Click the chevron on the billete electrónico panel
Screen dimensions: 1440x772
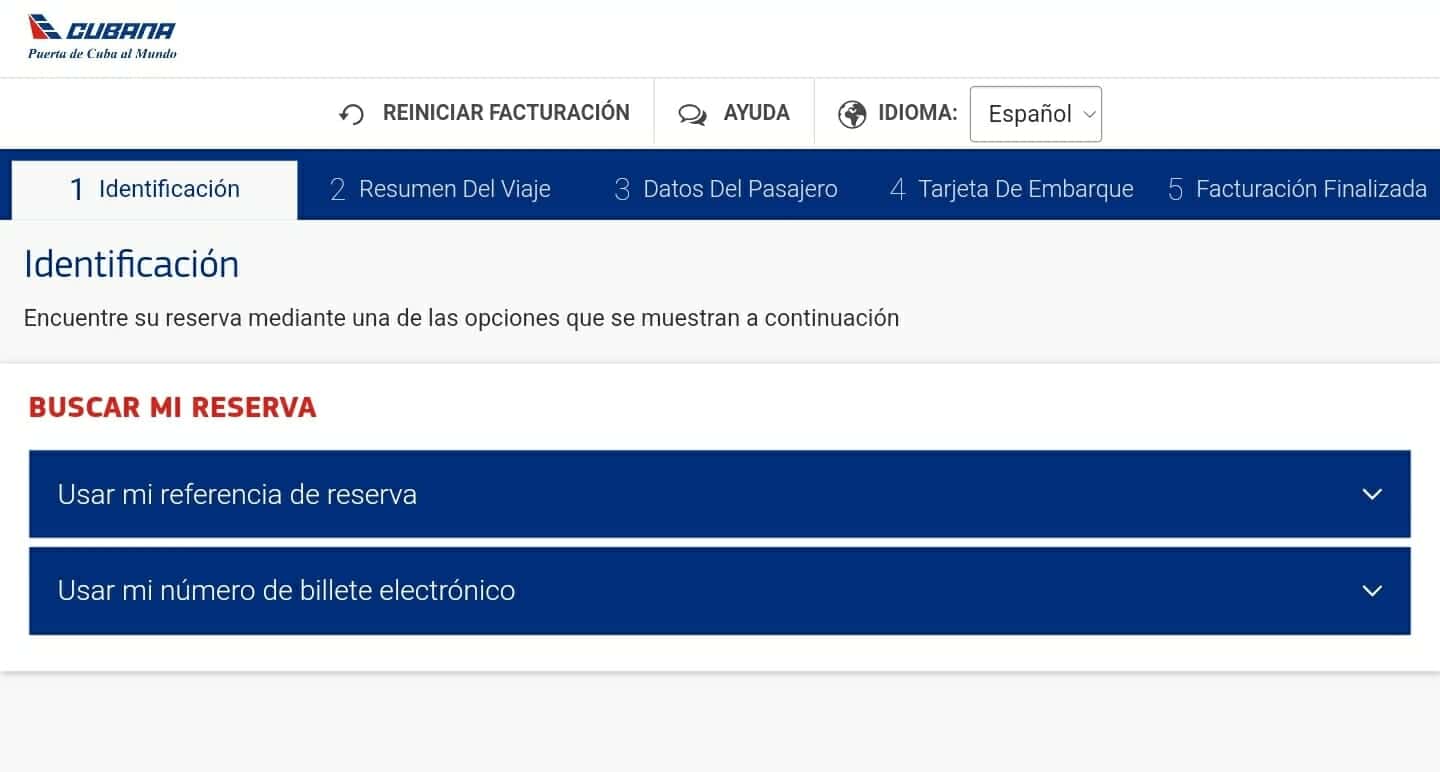coord(1372,591)
